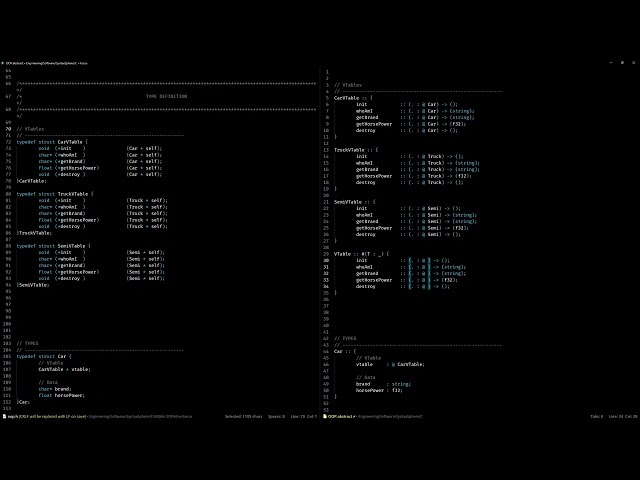Open the 'Tabs: 8' indentation setting

pos(596,416)
